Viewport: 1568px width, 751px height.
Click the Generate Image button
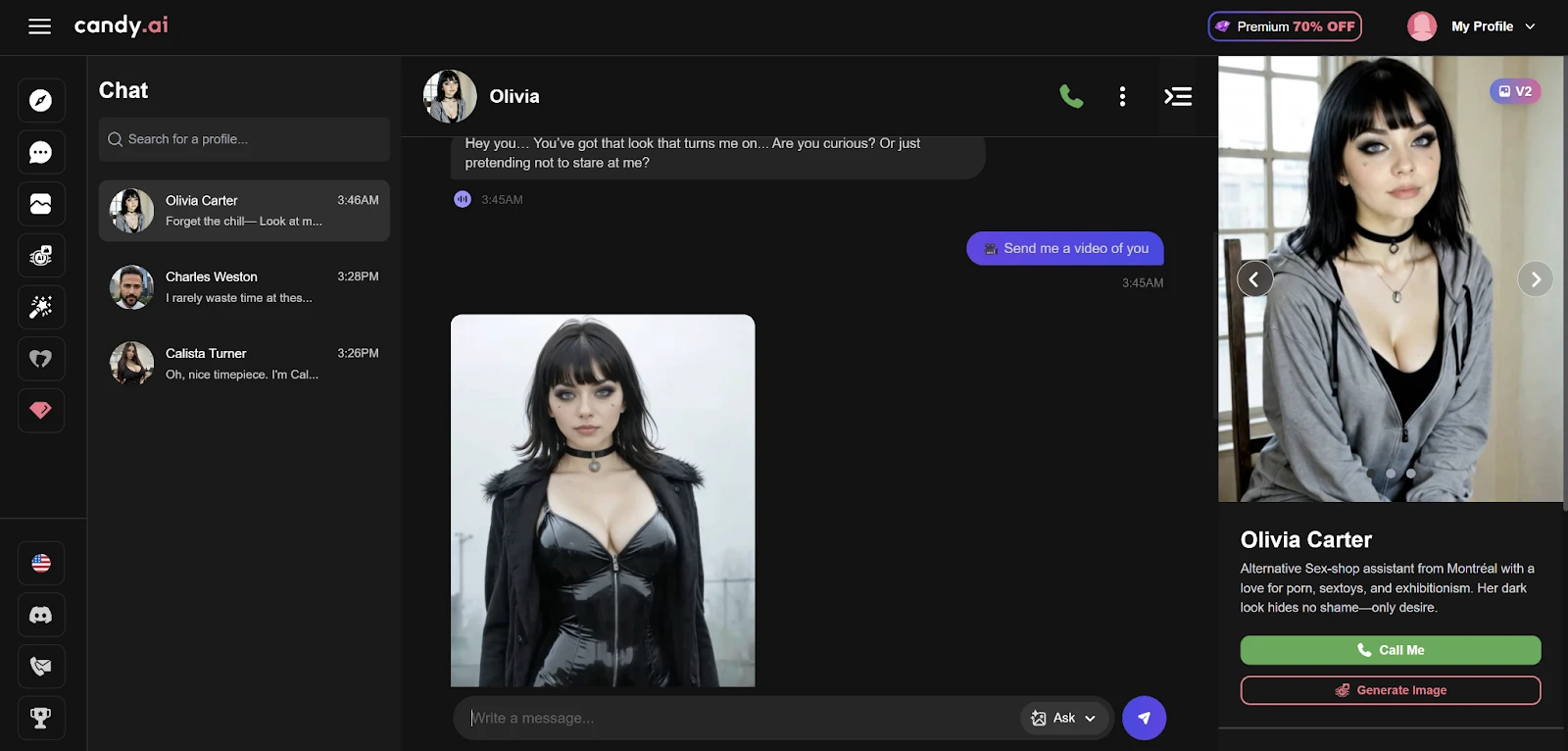click(x=1390, y=690)
